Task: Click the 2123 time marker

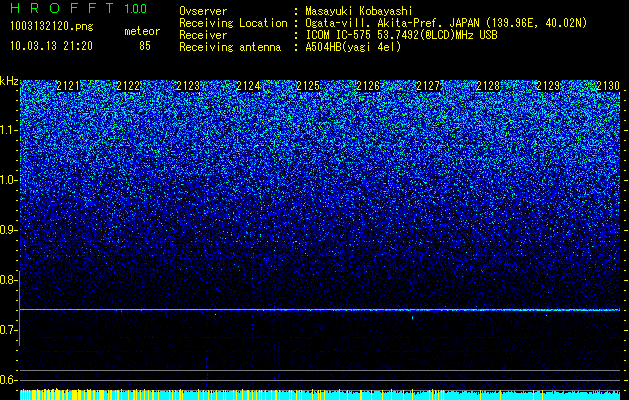Action: point(188,86)
